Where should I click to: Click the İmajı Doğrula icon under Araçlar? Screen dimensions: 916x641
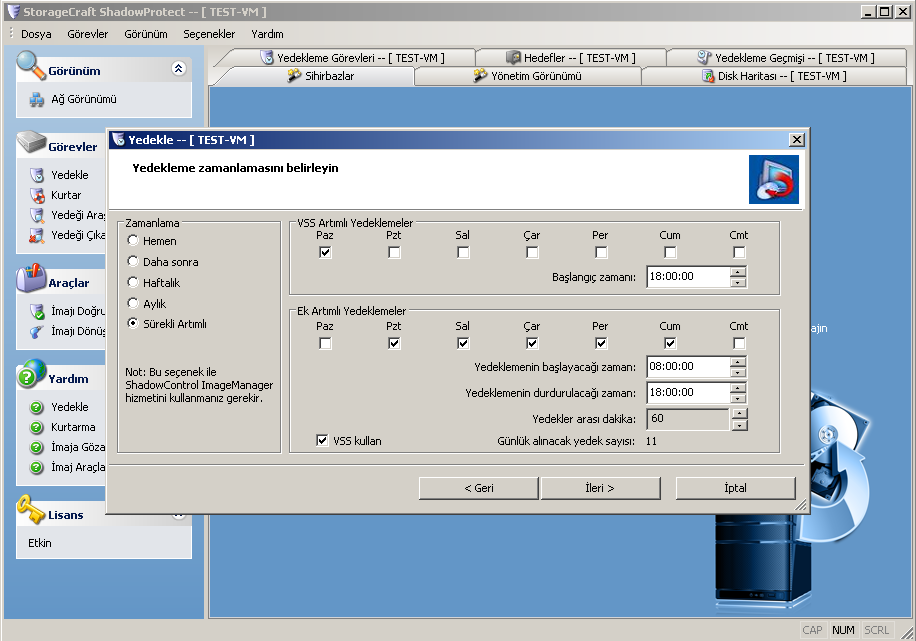click(x=37, y=311)
